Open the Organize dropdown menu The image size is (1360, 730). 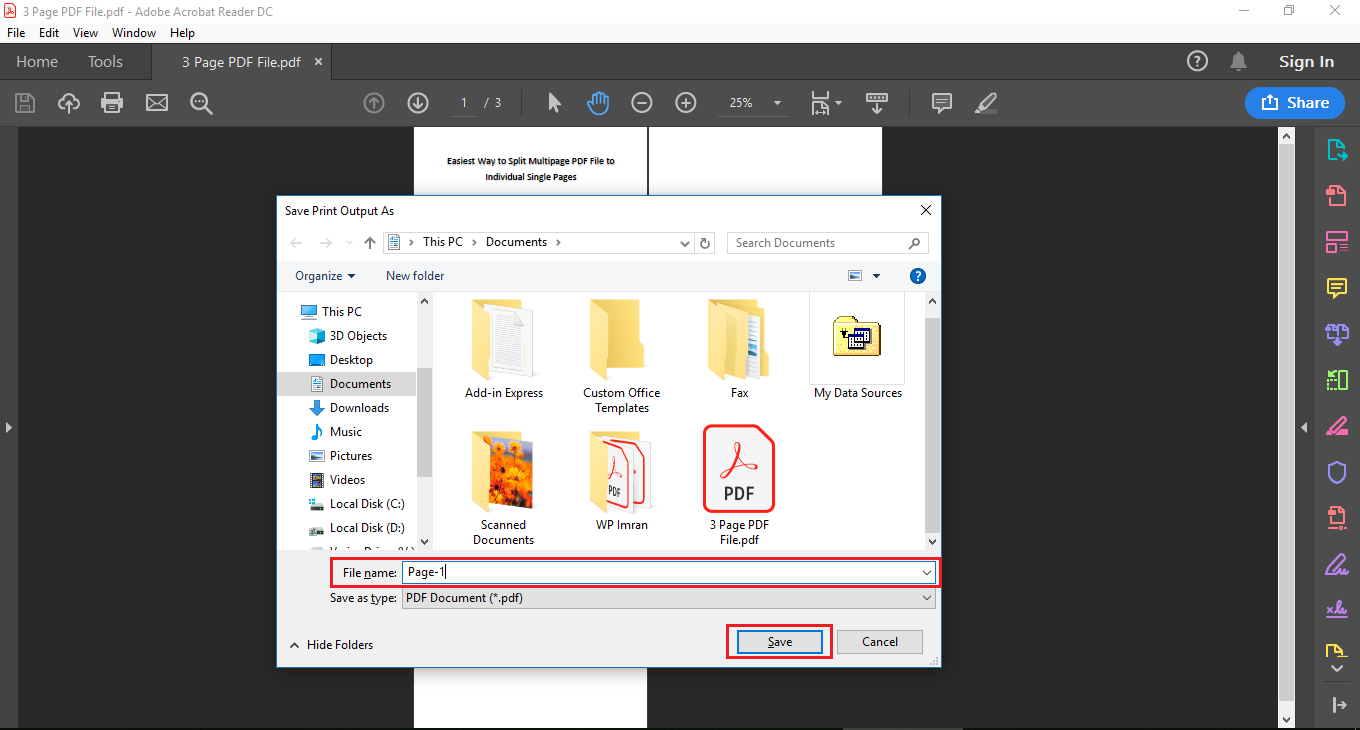click(325, 276)
